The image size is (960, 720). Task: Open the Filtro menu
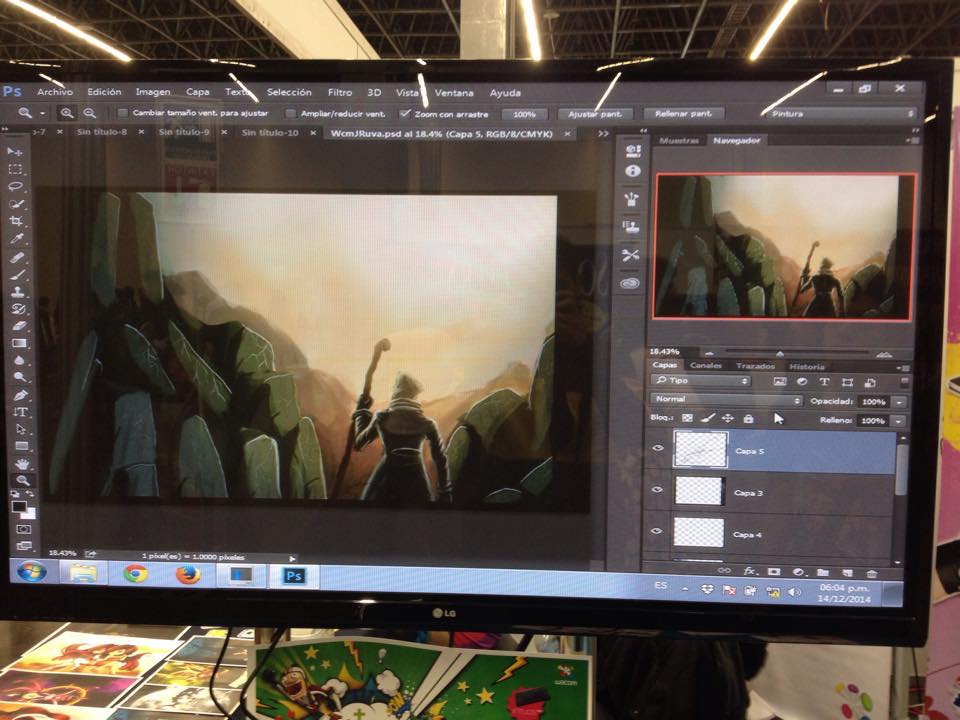coord(340,92)
